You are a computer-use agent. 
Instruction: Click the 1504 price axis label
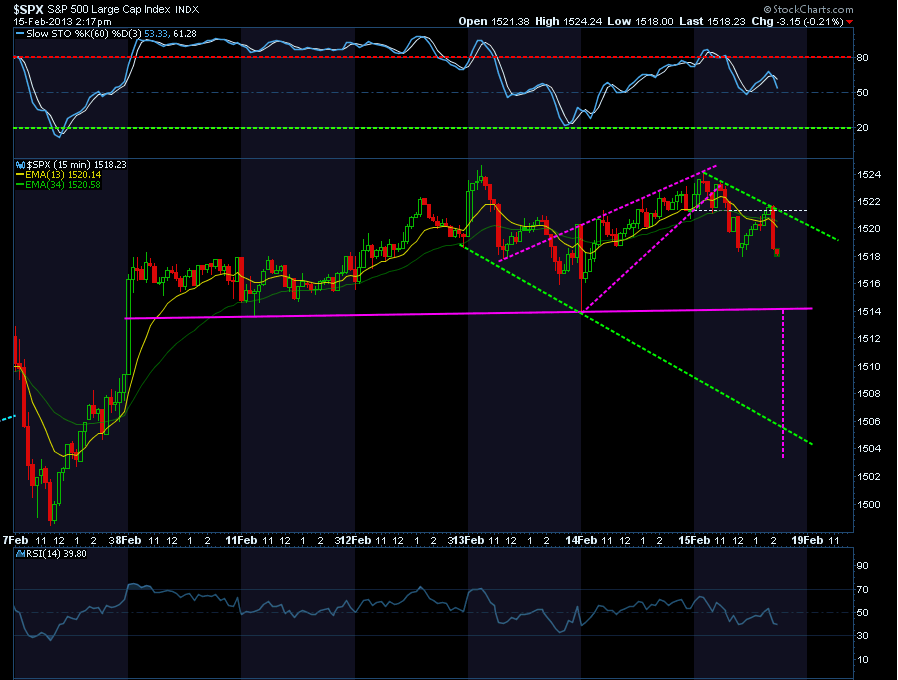click(x=869, y=449)
